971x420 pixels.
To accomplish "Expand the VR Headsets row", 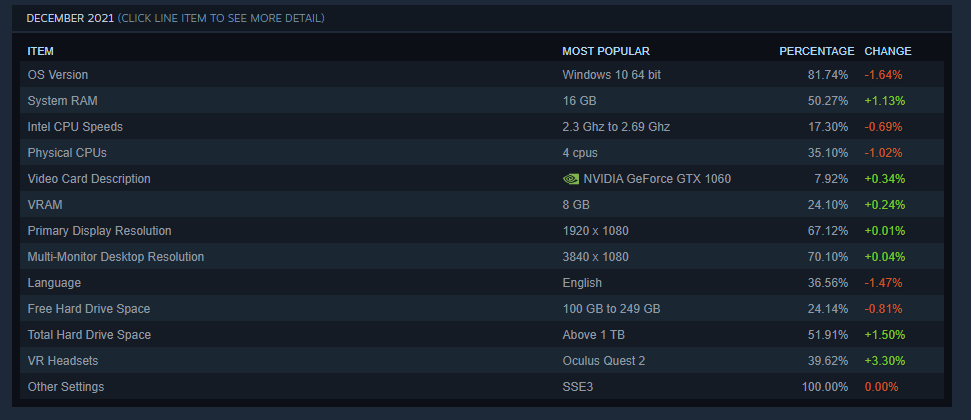I will click(63, 361).
